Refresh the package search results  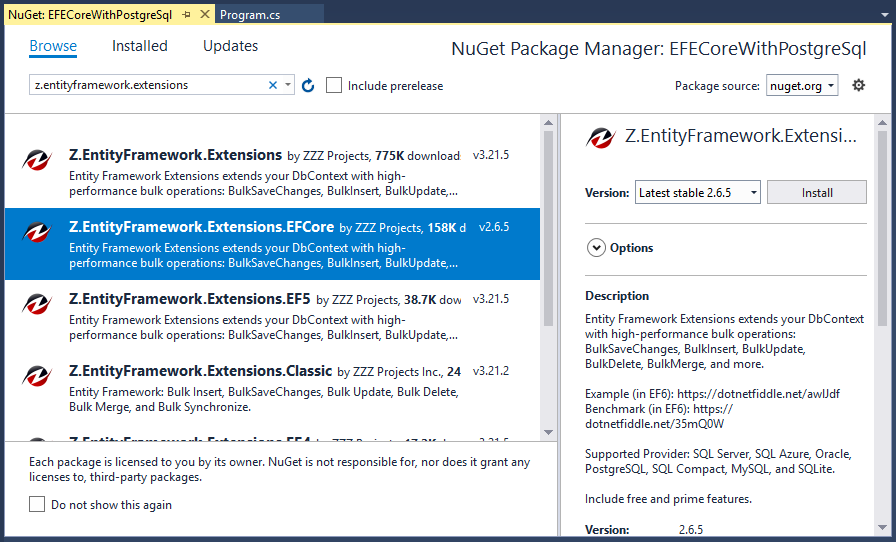pyautogui.click(x=308, y=86)
